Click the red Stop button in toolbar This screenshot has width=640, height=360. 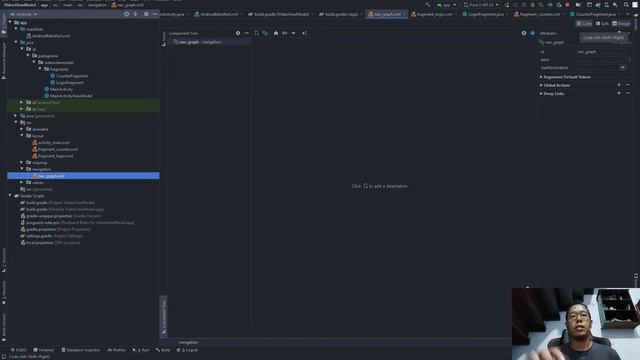[567, 5]
